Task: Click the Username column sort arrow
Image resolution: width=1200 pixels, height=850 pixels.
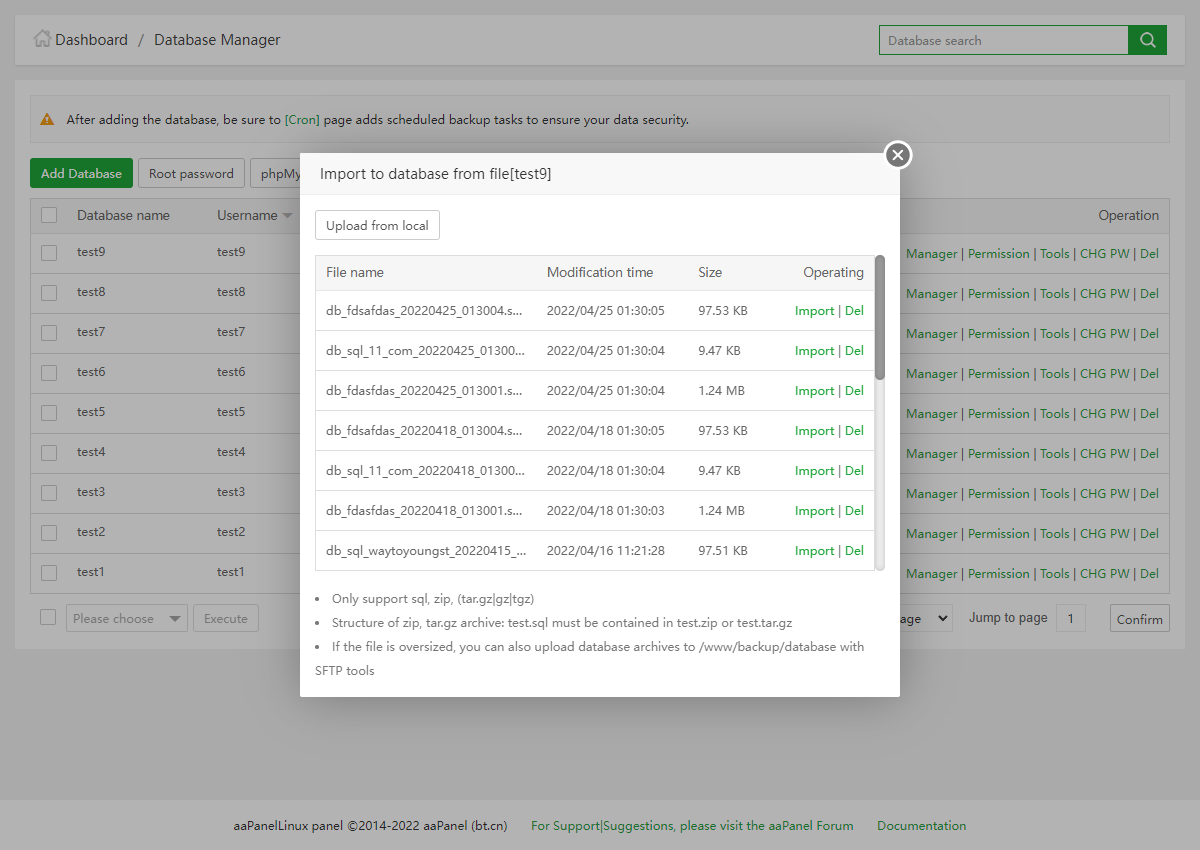Action: (287, 216)
